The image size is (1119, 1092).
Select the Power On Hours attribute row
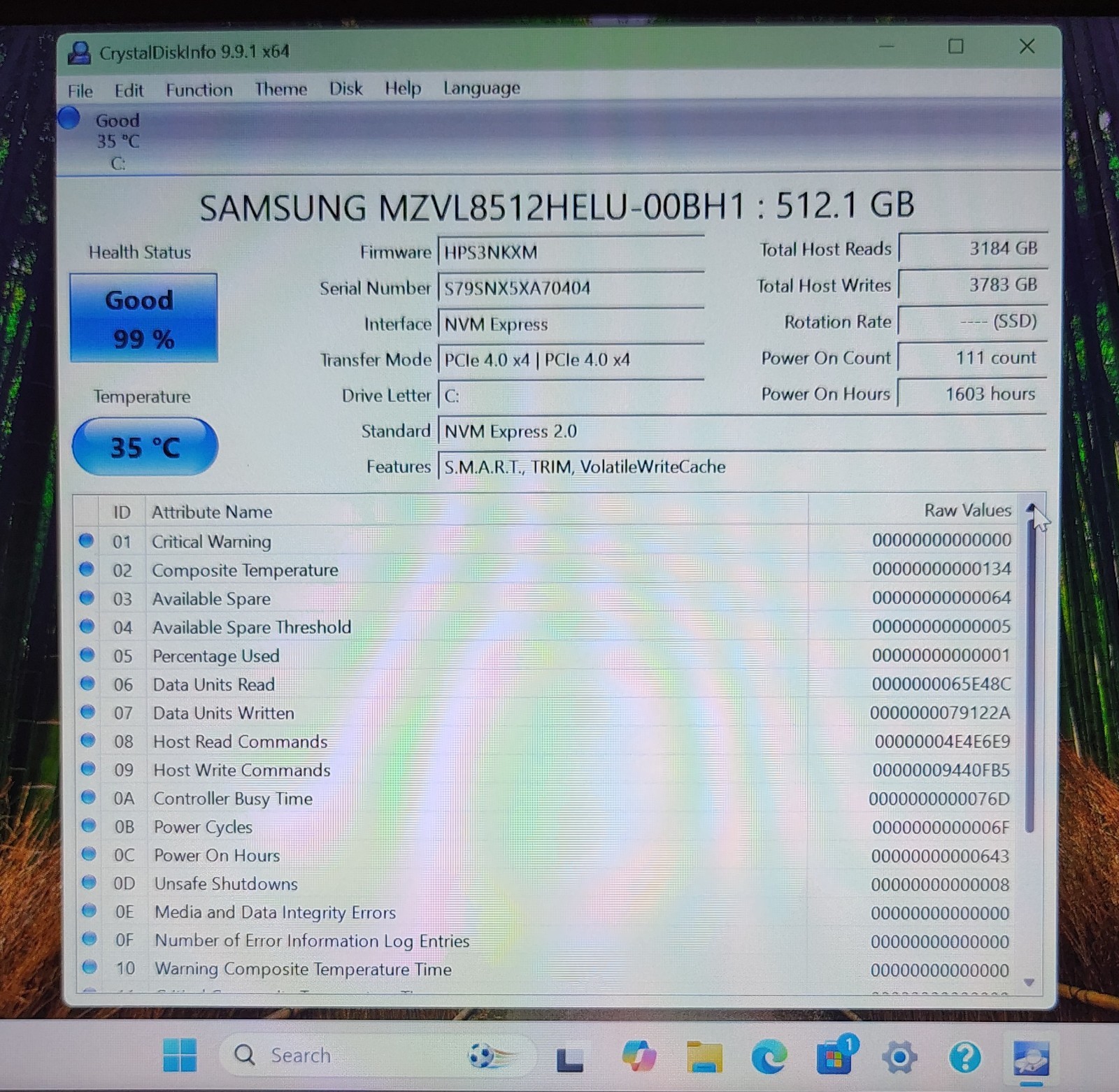[x=546, y=856]
